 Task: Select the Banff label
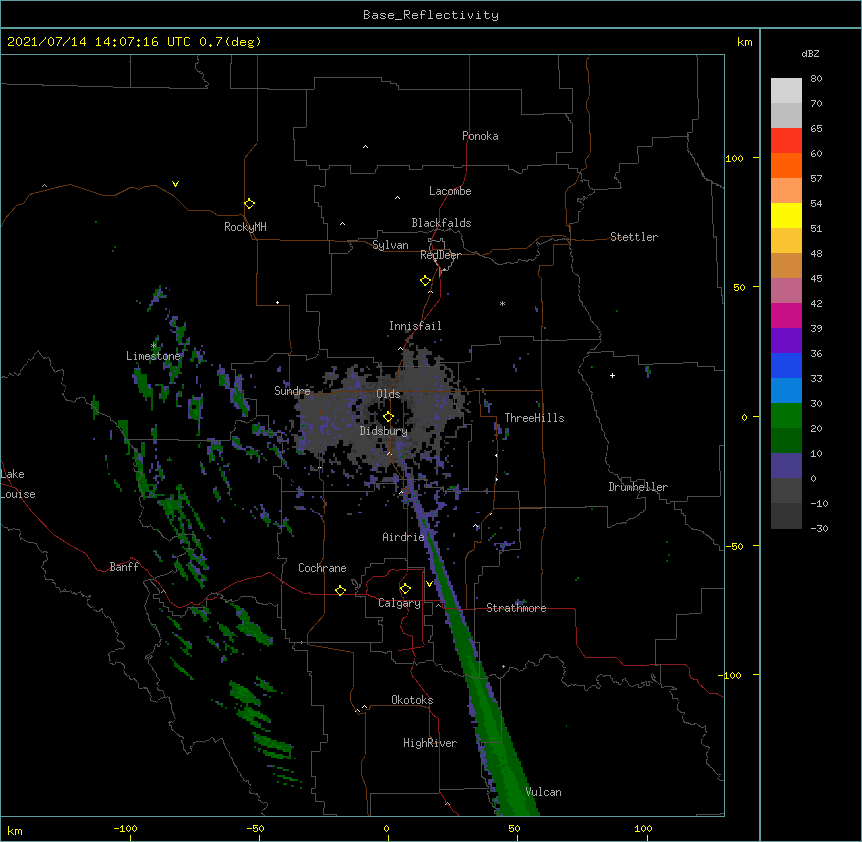pos(124,567)
